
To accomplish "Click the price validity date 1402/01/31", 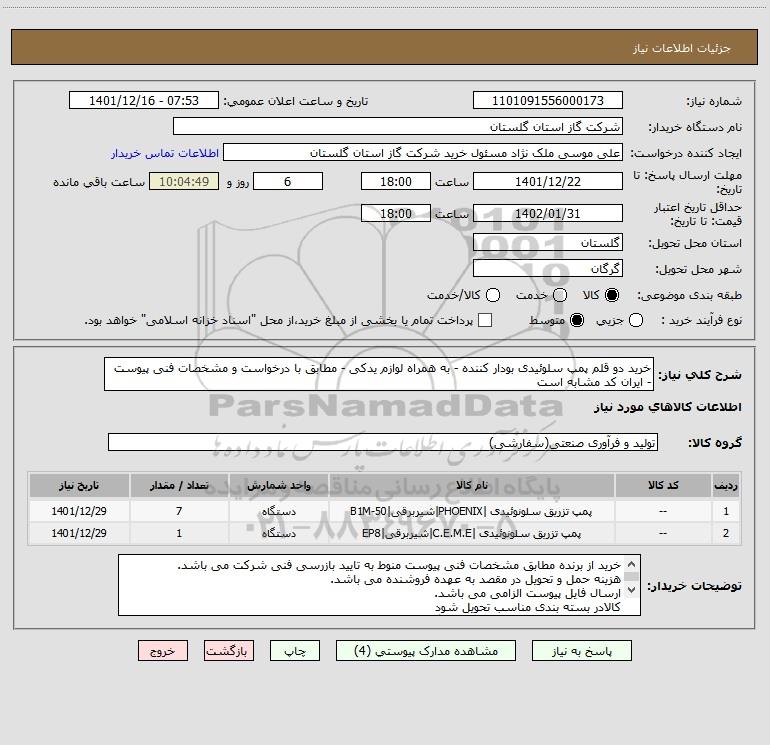I will pyautogui.click(x=548, y=213).
